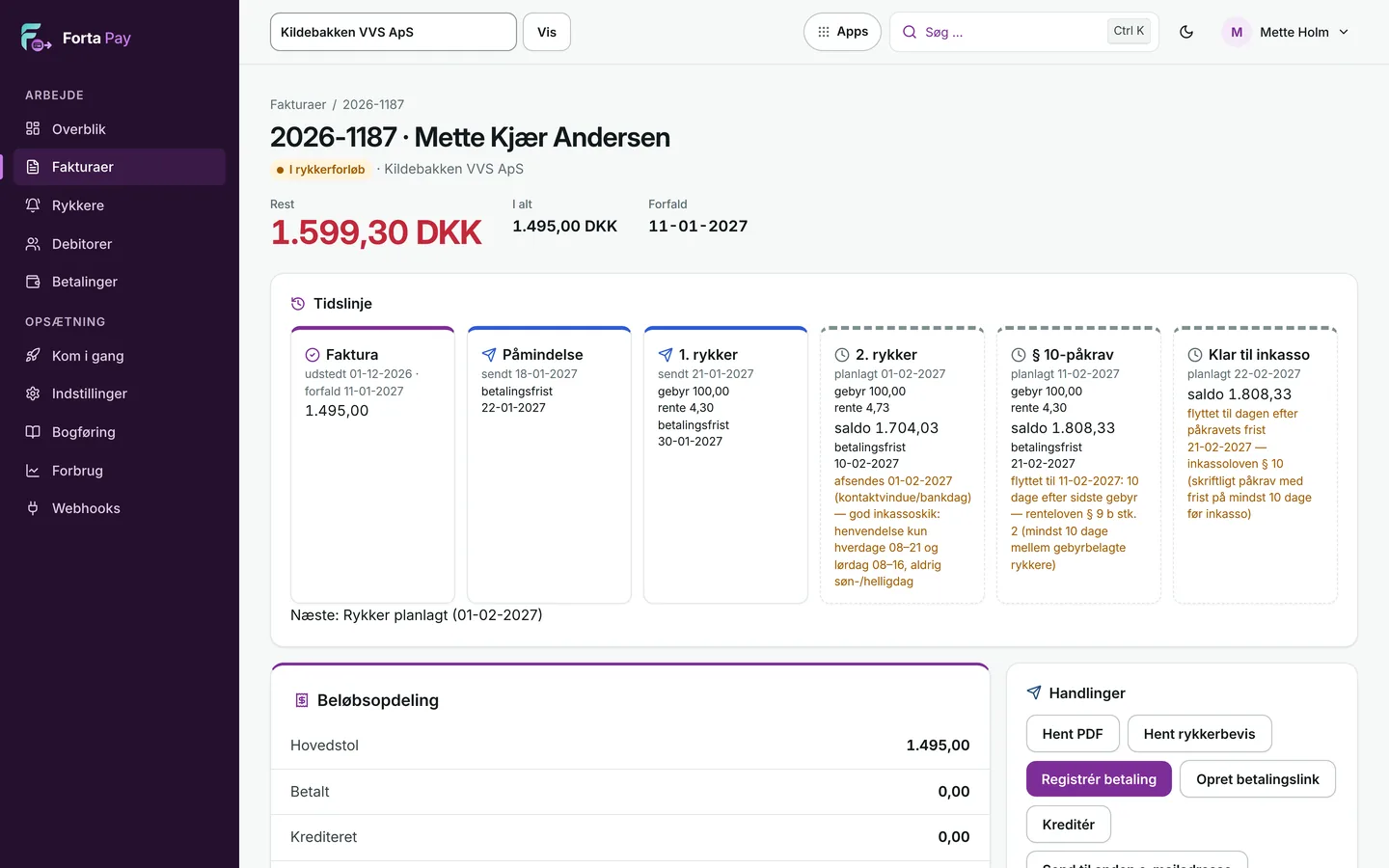Image resolution: width=1389 pixels, height=868 pixels.
Task: Click the Klar til inkasso clock icon
Action: (x=1195, y=355)
